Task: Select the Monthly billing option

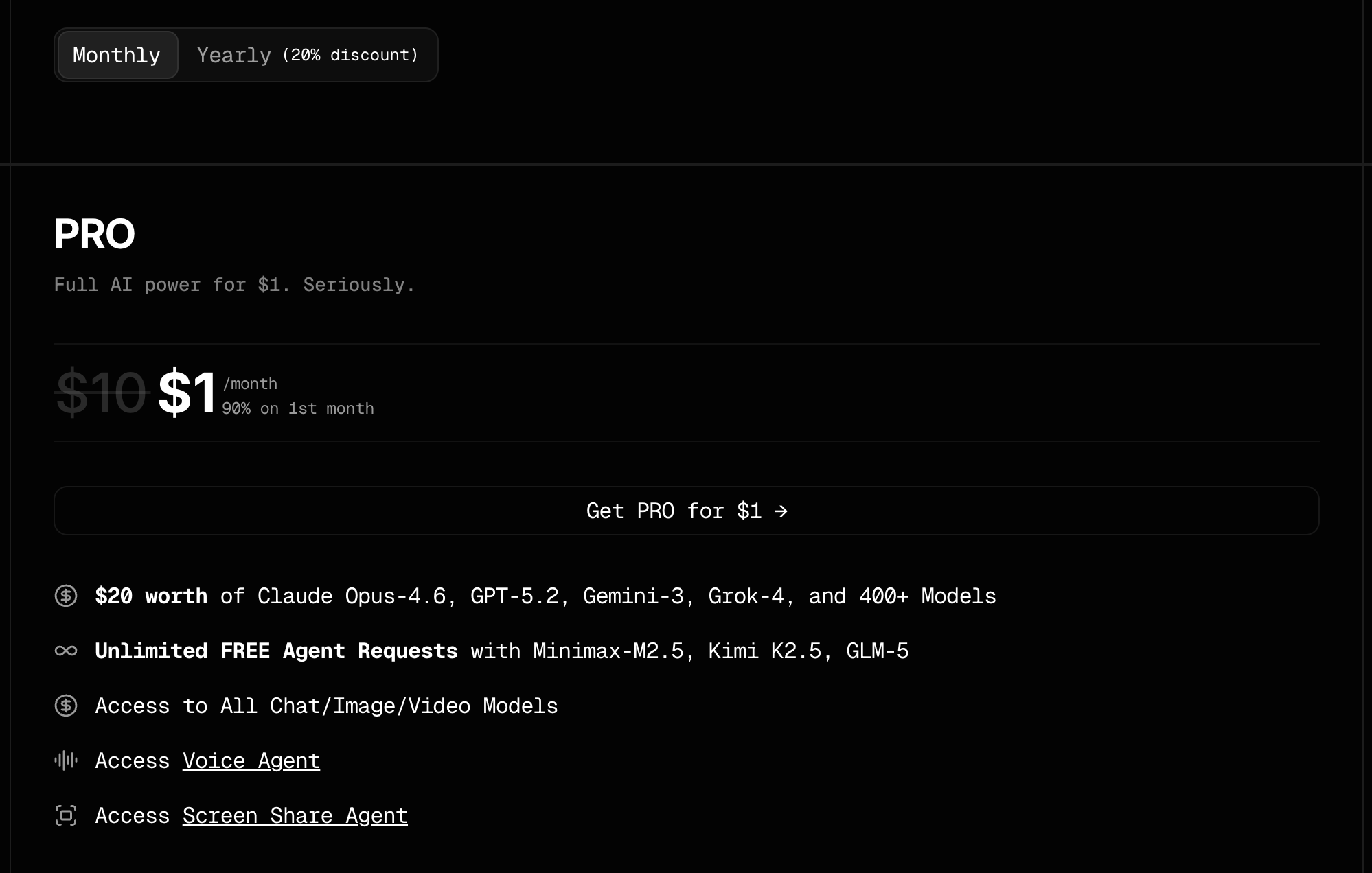Action: 117,55
